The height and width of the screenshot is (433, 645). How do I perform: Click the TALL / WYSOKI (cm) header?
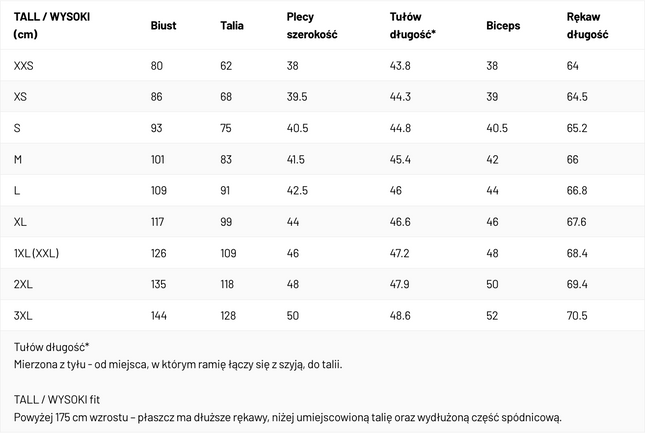pyautogui.click(x=52, y=25)
